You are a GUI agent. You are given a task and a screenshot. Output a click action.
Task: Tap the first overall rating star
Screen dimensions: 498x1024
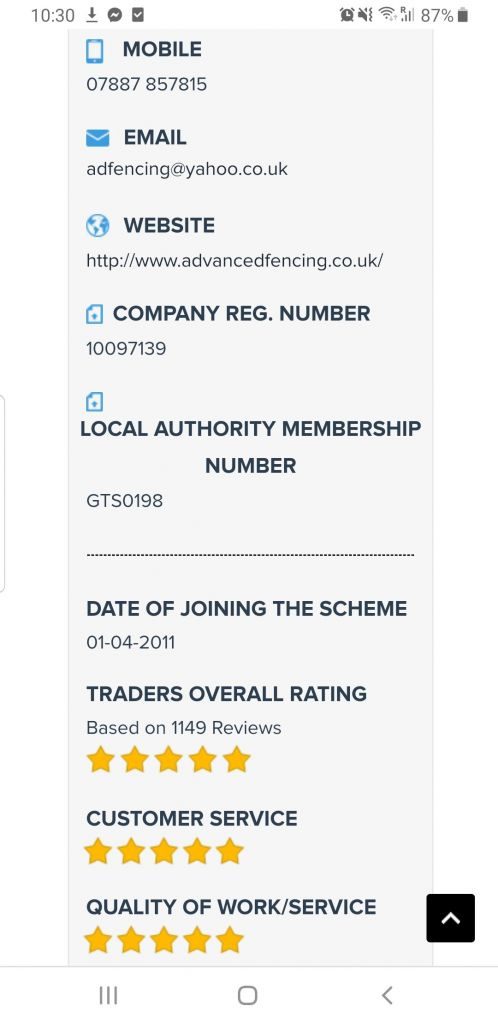click(101, 760)
